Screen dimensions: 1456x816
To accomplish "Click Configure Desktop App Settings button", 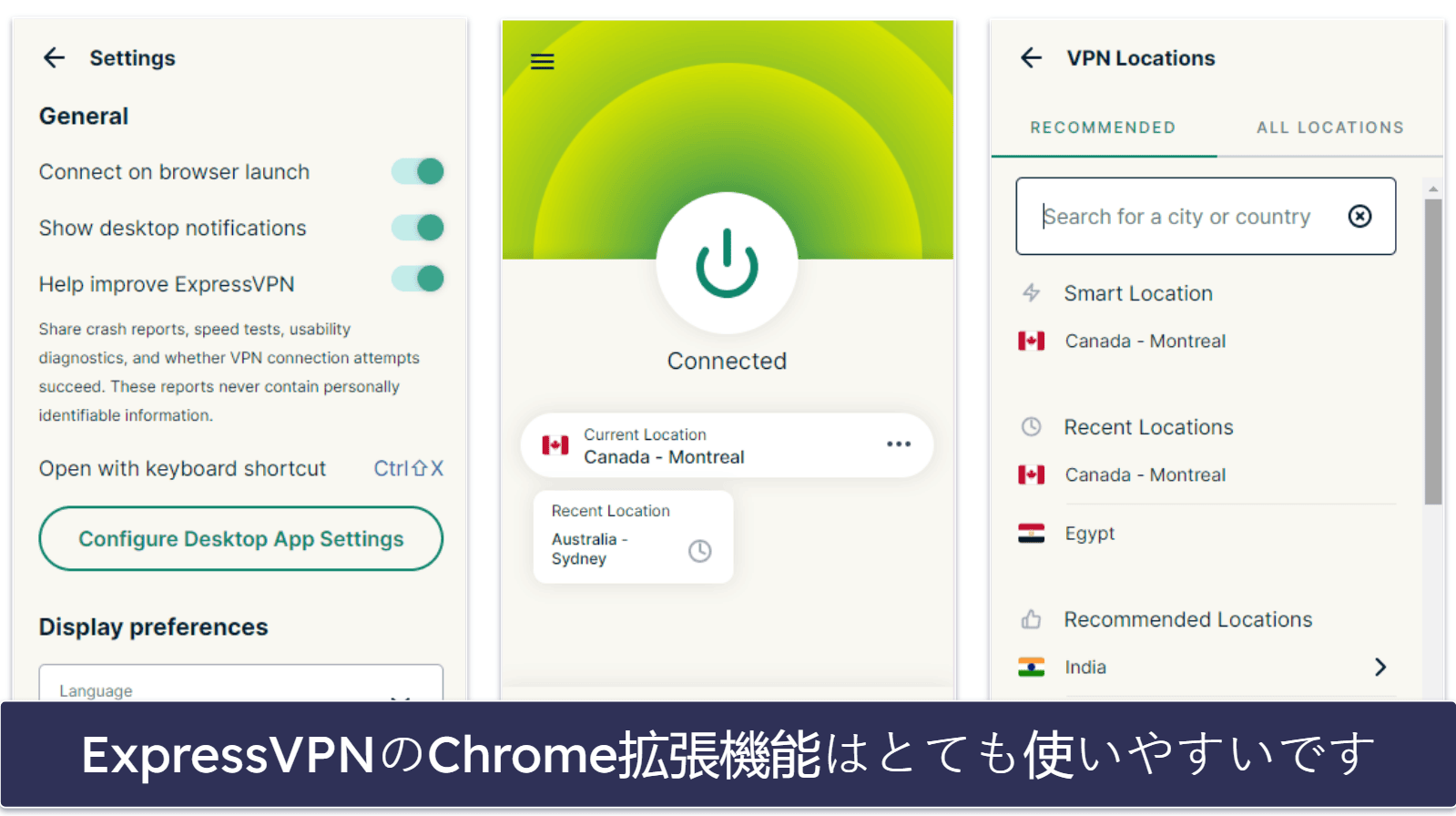I will (x=240, y=538).
